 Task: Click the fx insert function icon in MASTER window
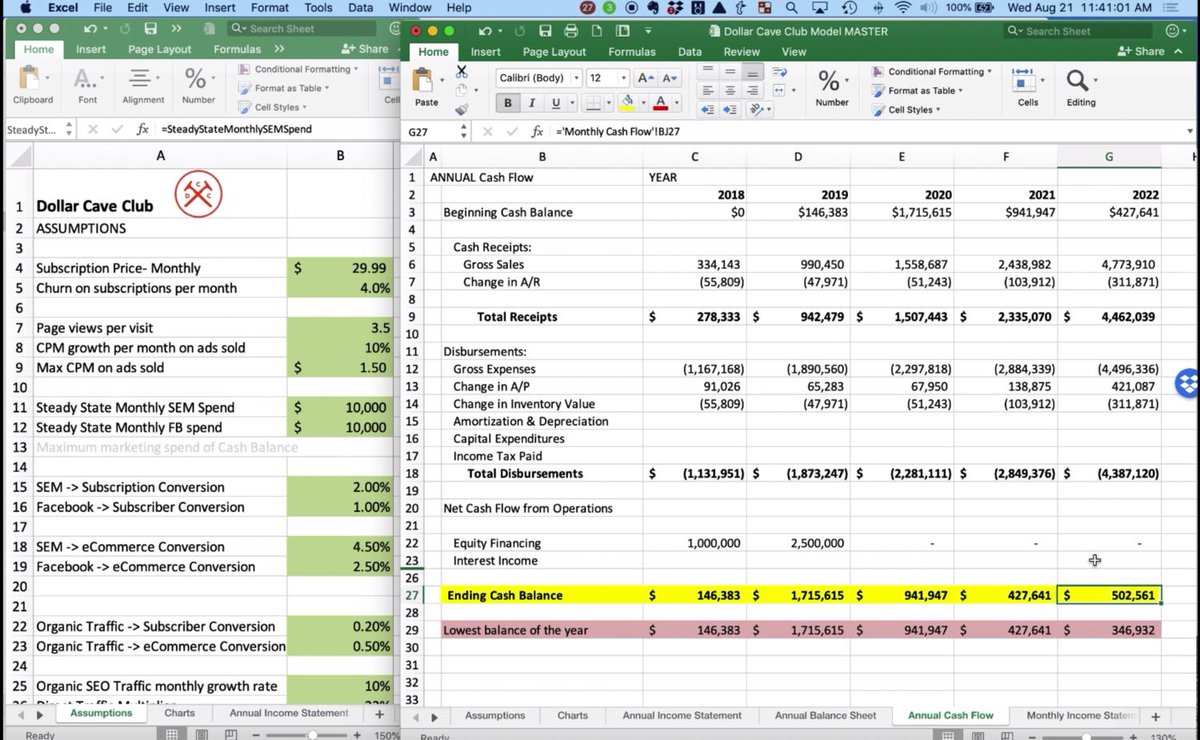coord(537,131)
